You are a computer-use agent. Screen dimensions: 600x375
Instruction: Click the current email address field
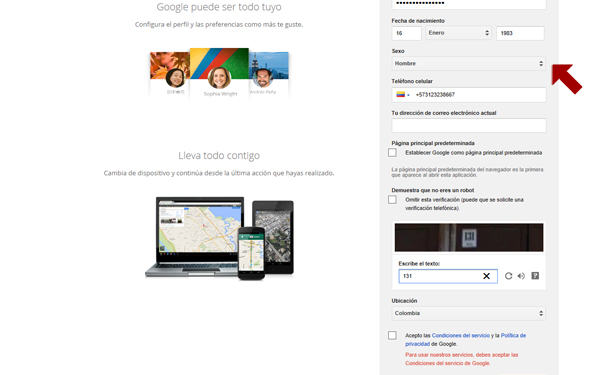pos(469,126)
